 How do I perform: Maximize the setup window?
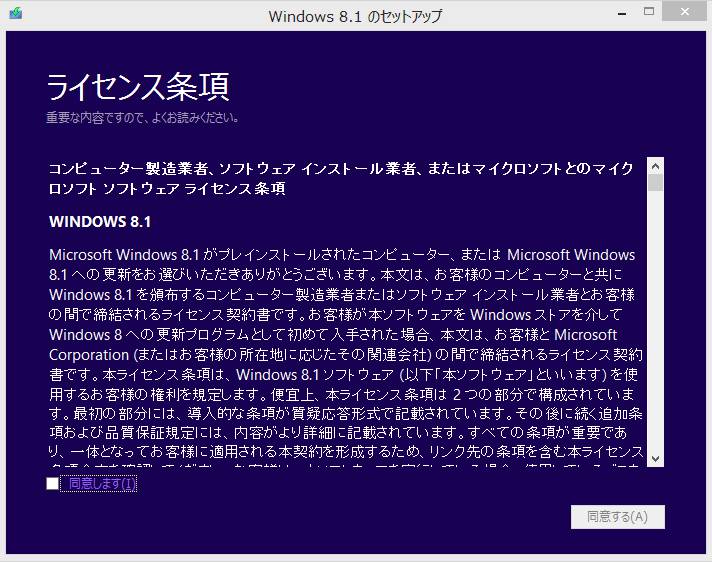649,12
